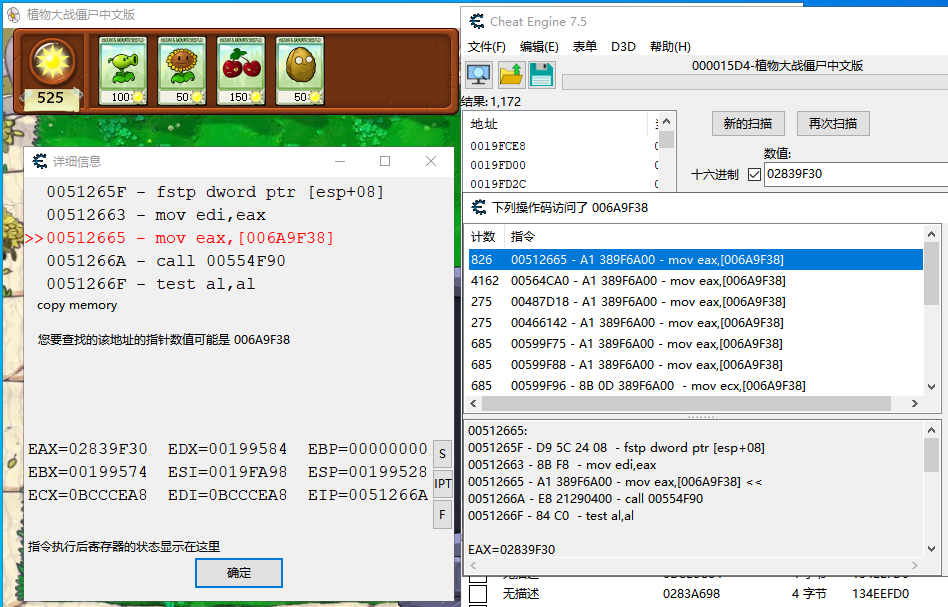
Task: Open process selector computer icon
Action: [479, 75]
